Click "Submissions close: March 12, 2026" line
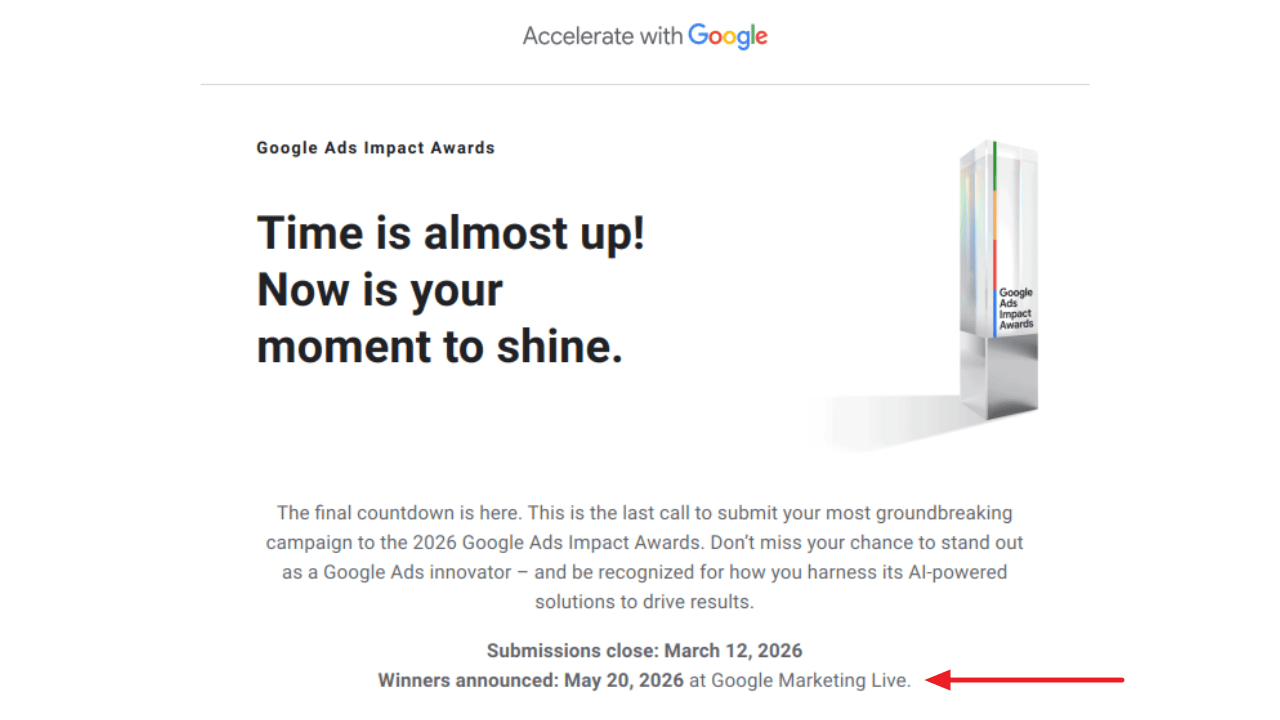Screen dimensions: 1280x720 644,651
